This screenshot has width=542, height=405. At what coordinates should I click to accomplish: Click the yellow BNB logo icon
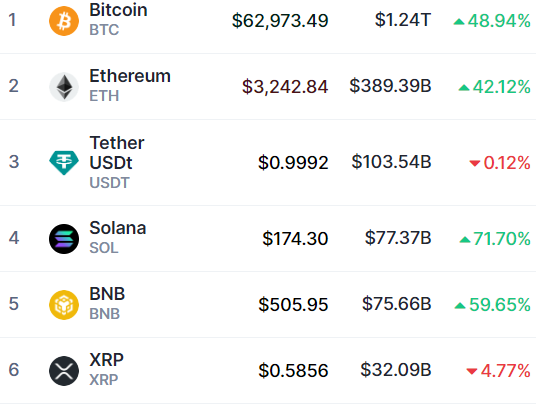pos(64,305)
